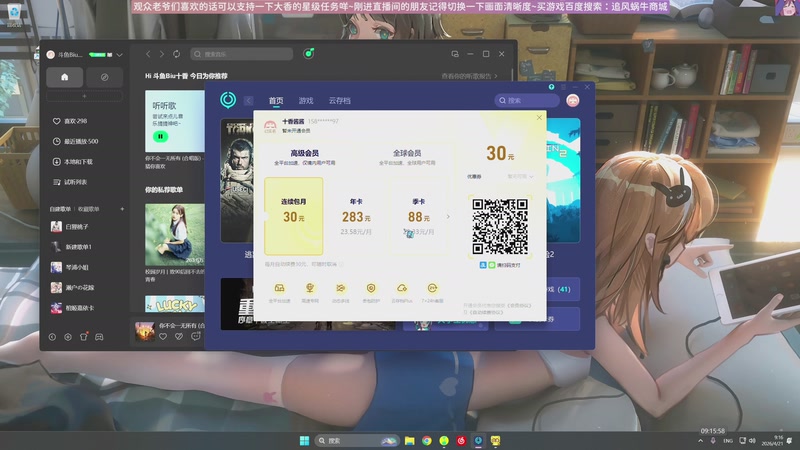The width and height of the screenshot is (800, 450).
Task: Click the game accelerator logo icon
Action: (228, 99)
